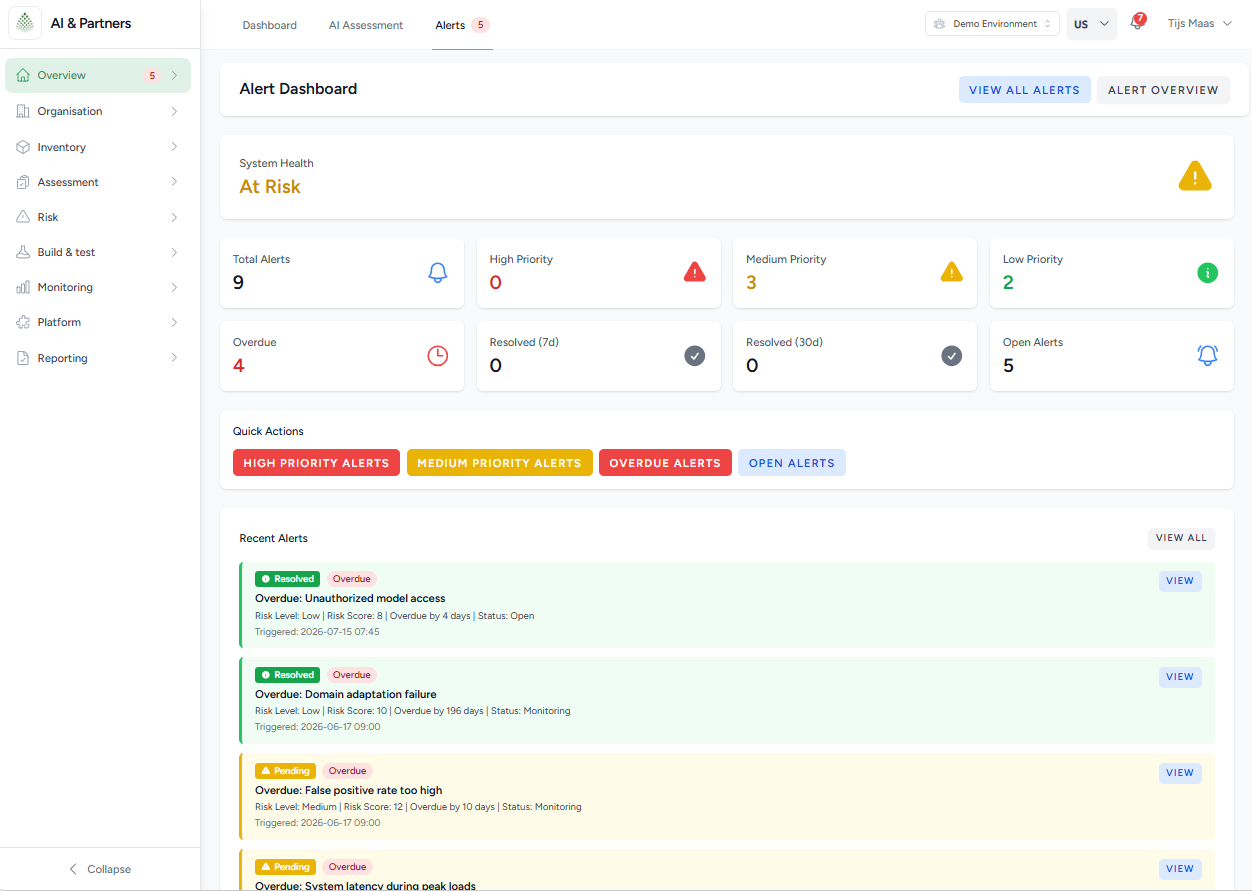Viewport: 1252px width, 891px height.
Task: Click the Resolved (30d) checkmark icon
Action: (x=952, y=355)
